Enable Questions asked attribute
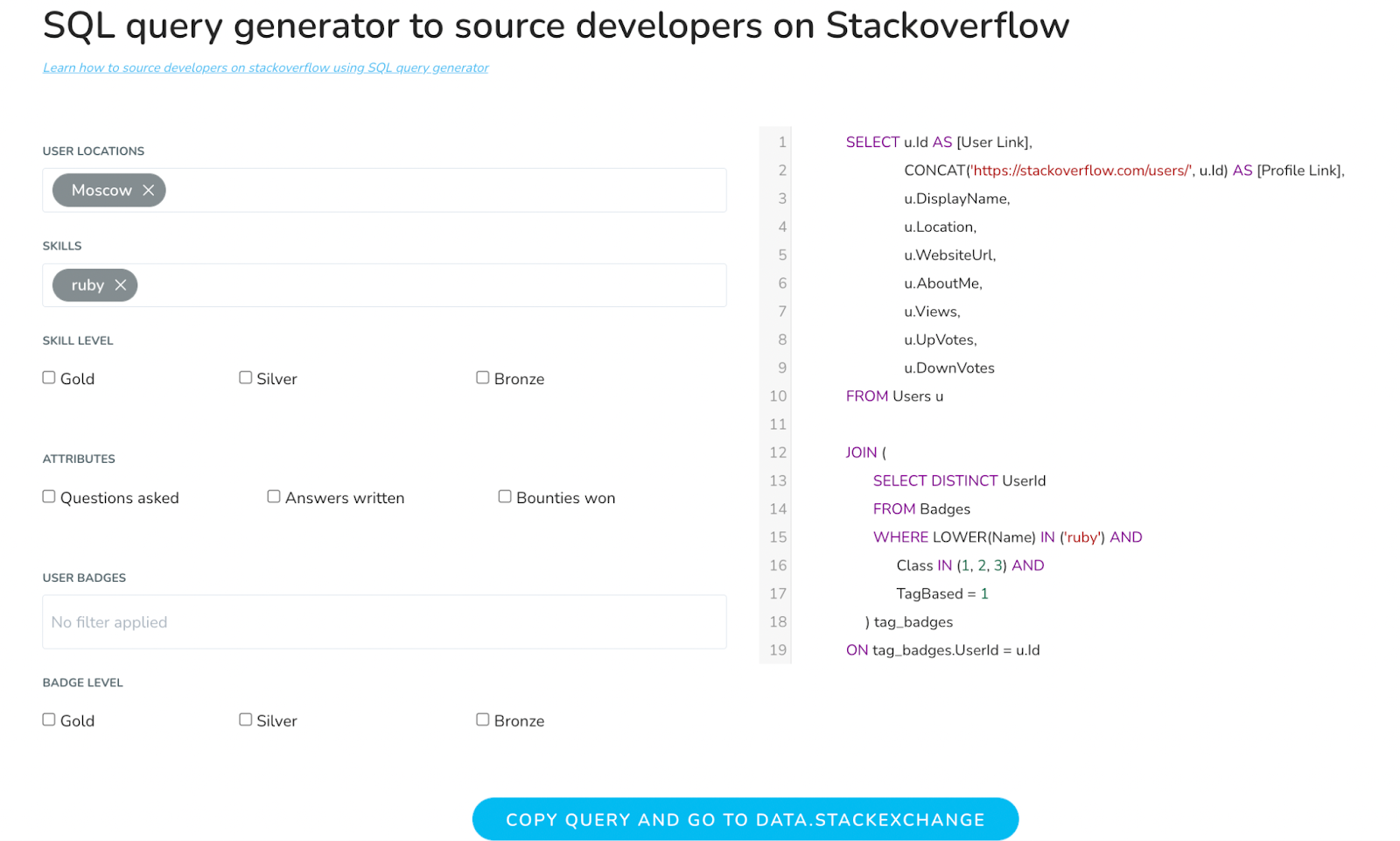Image resolution: width=1400 pixels, height=841 pixels. point(49,497)
